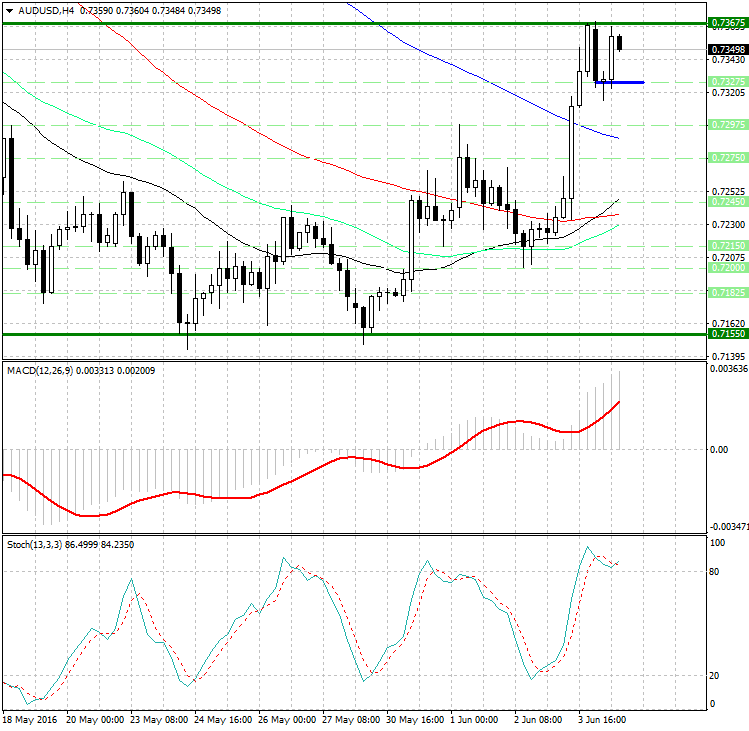
Task: Select the 0.73430 price axis value
Action: point(728,60)
